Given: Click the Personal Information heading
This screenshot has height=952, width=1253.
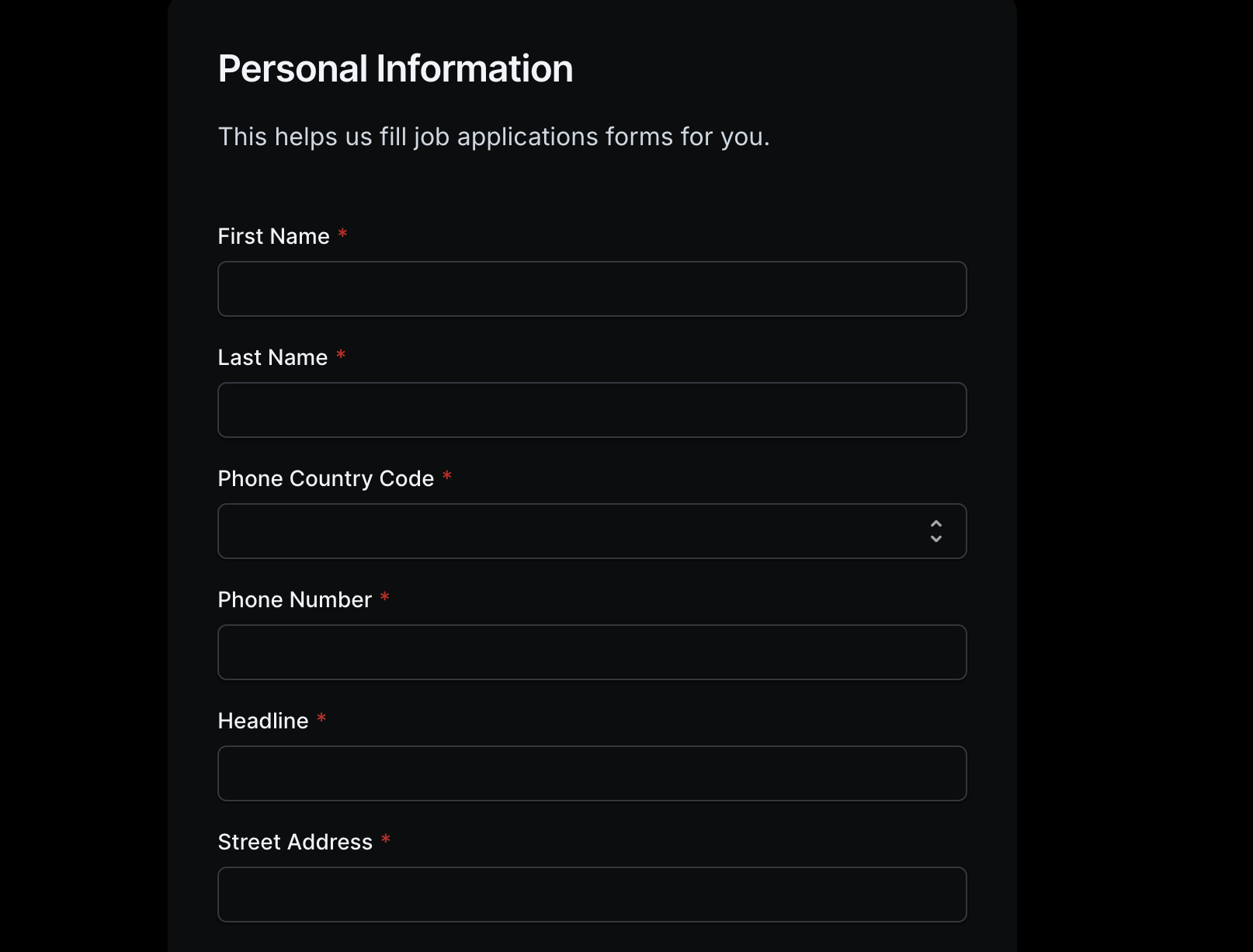Looking at the screenshot, I should 394,68.
